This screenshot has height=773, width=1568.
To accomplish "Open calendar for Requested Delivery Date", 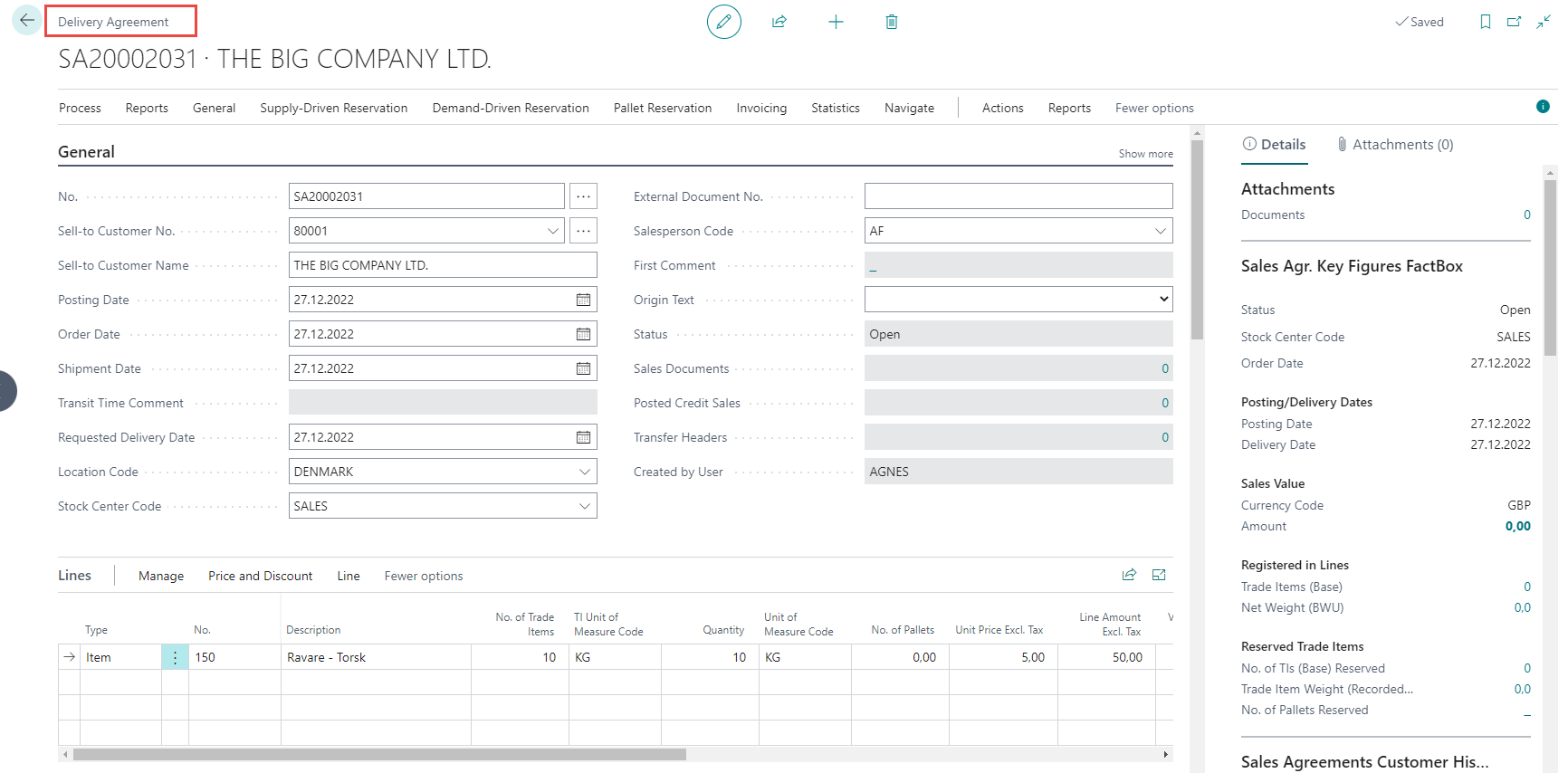I will point(583,437).
